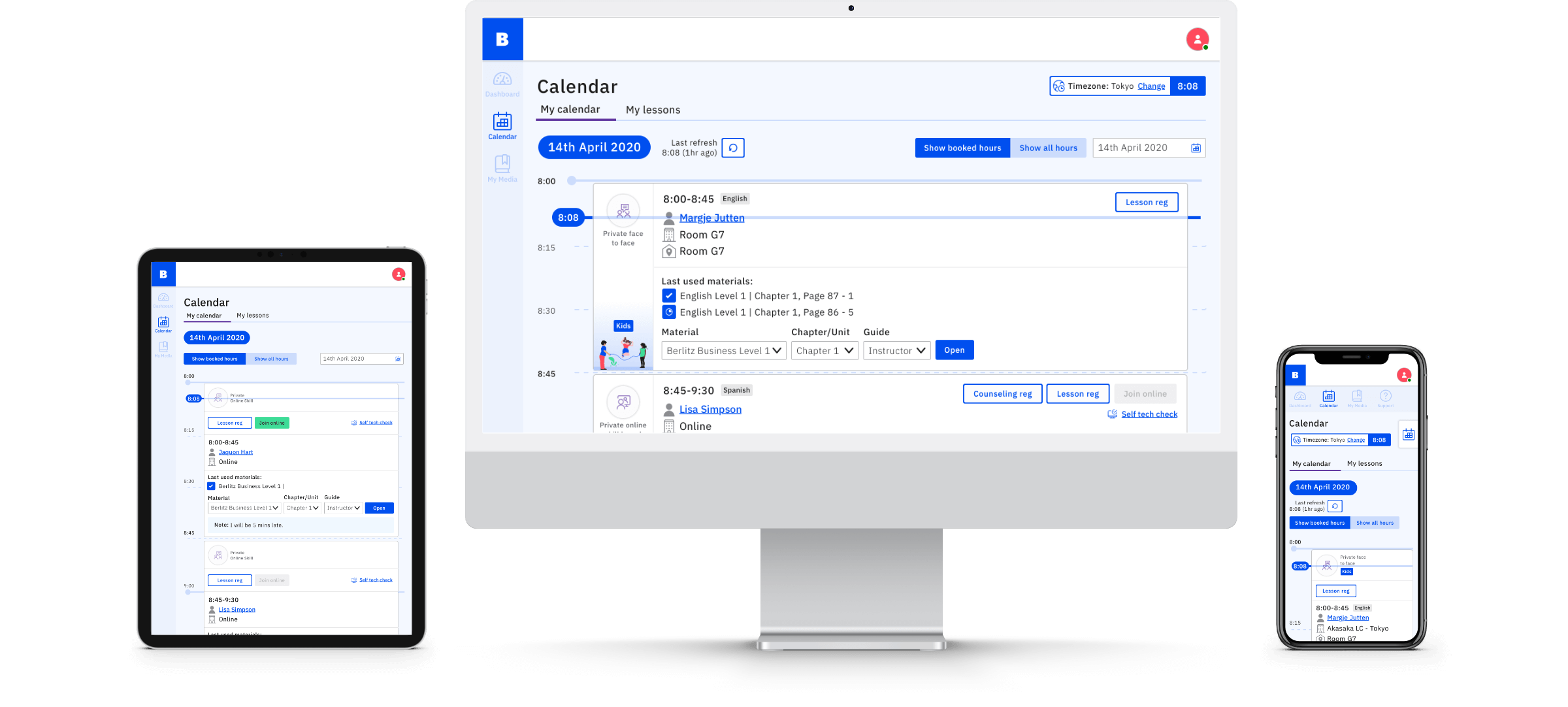
Task: Click the Show all hours toggle button
Action: click(1047, 148)
